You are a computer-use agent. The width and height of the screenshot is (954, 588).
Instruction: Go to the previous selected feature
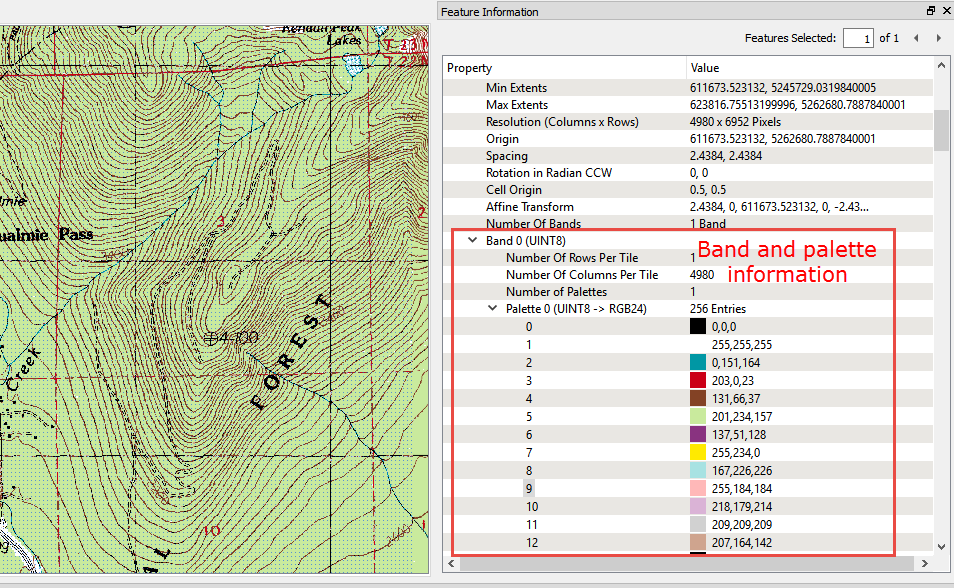(x=916, y=38)
